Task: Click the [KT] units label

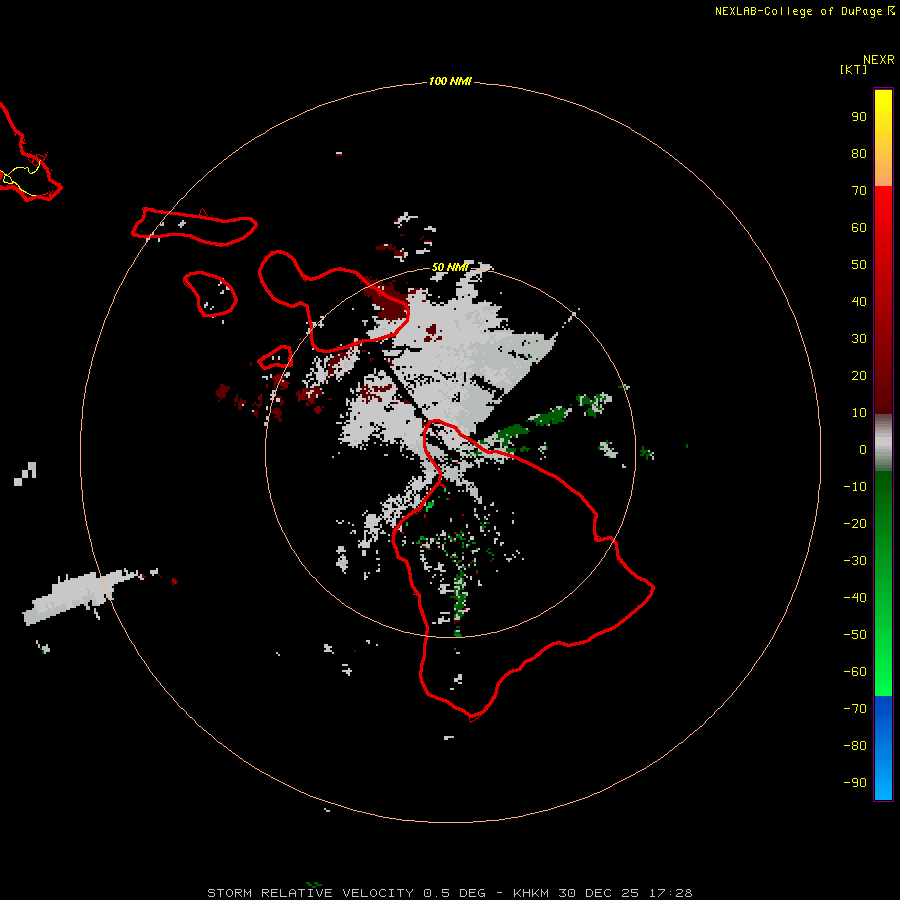Action: [x=853, y=69]
